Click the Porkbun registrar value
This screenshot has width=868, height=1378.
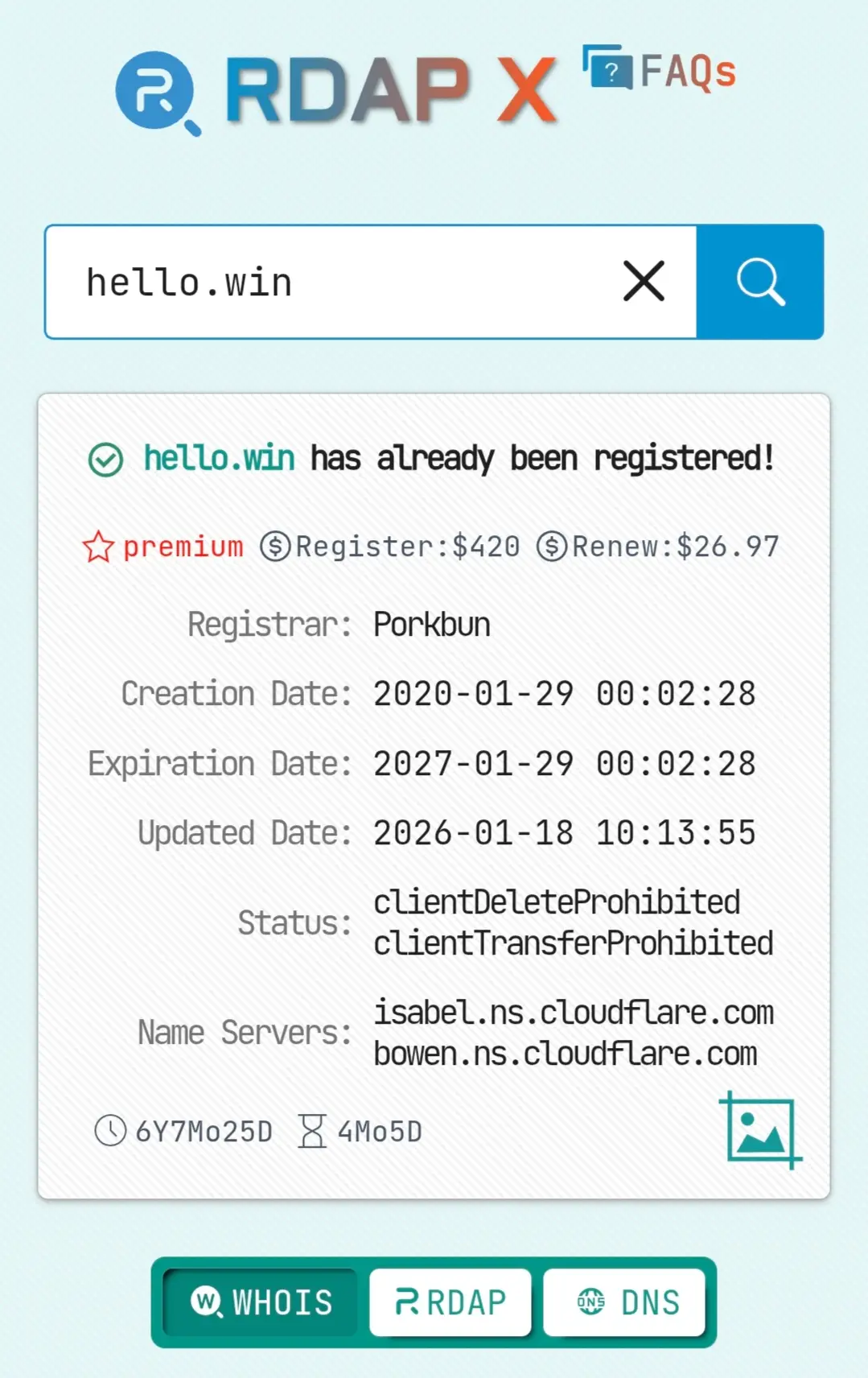432,625
